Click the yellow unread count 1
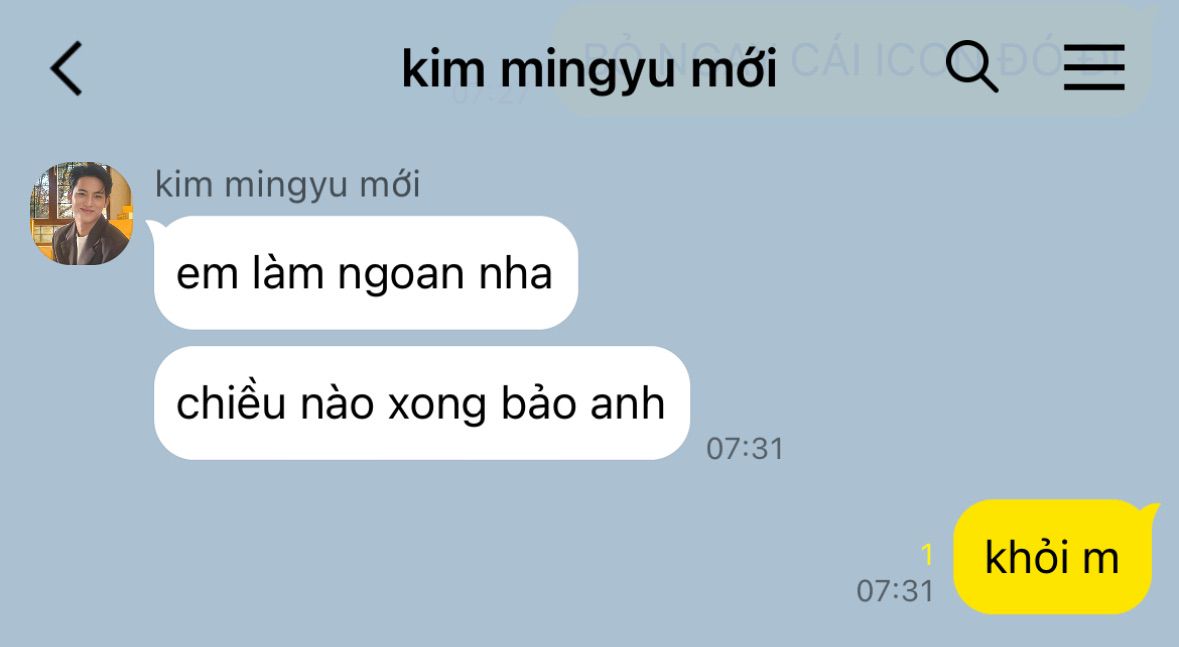1179x647 pixels. (927, 554)
